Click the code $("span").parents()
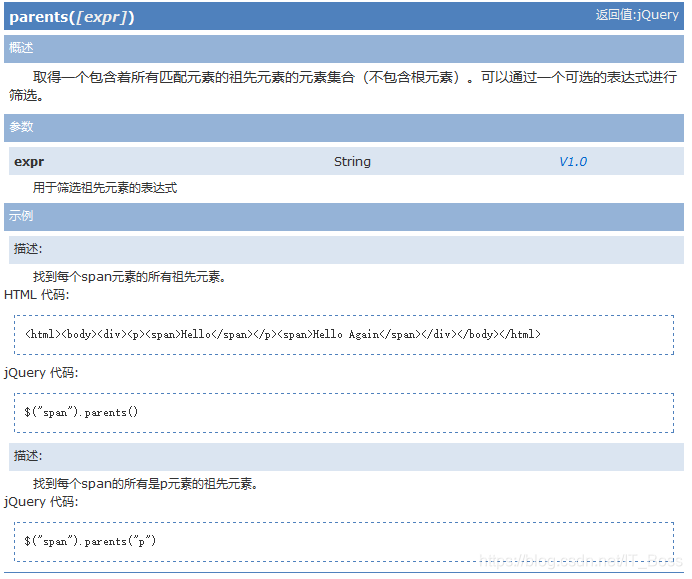 pyautogui.click(x=81, y=412)
